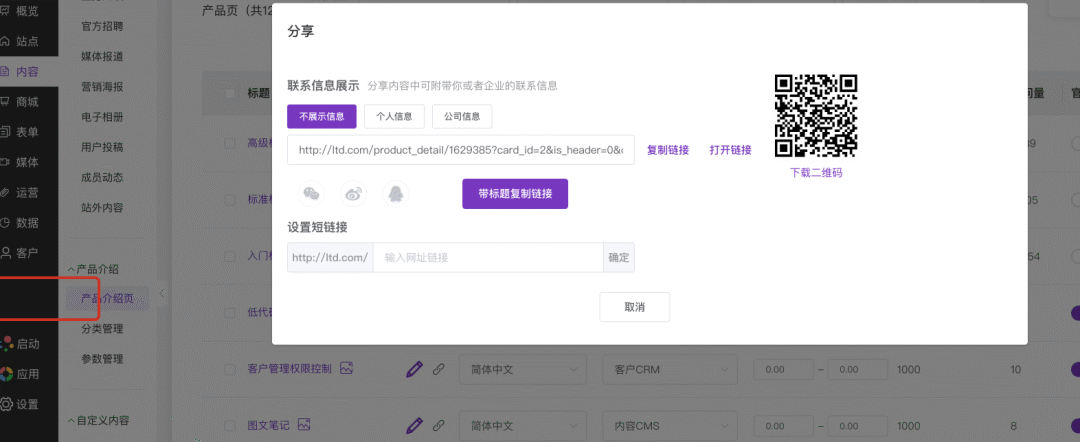Open the 简体中文 dropdown for 图文笔记
Viewport: 1080px width, 442px height.
[523, 426]
